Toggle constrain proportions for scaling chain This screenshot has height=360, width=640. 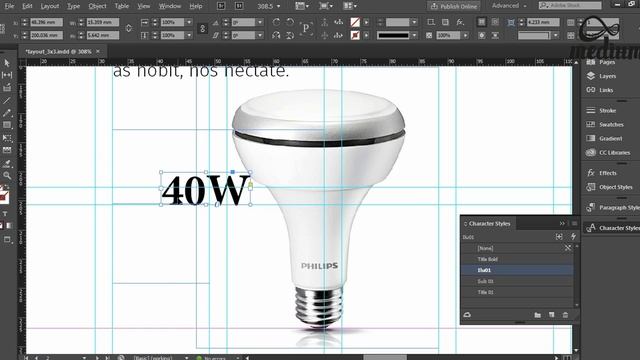pyautogui.click(x=202, y=29)
